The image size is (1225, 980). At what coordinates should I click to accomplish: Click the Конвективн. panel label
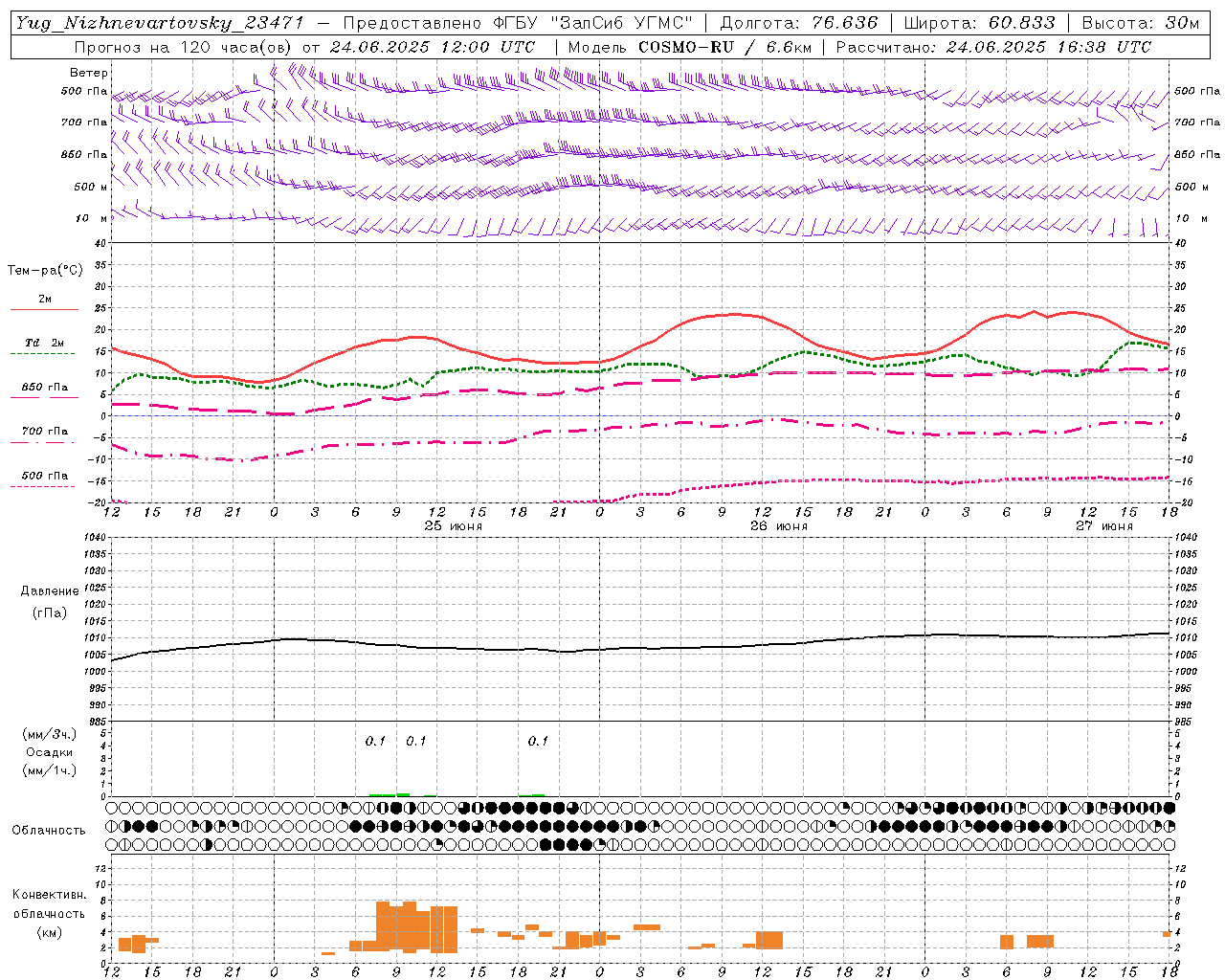(49, 895)
